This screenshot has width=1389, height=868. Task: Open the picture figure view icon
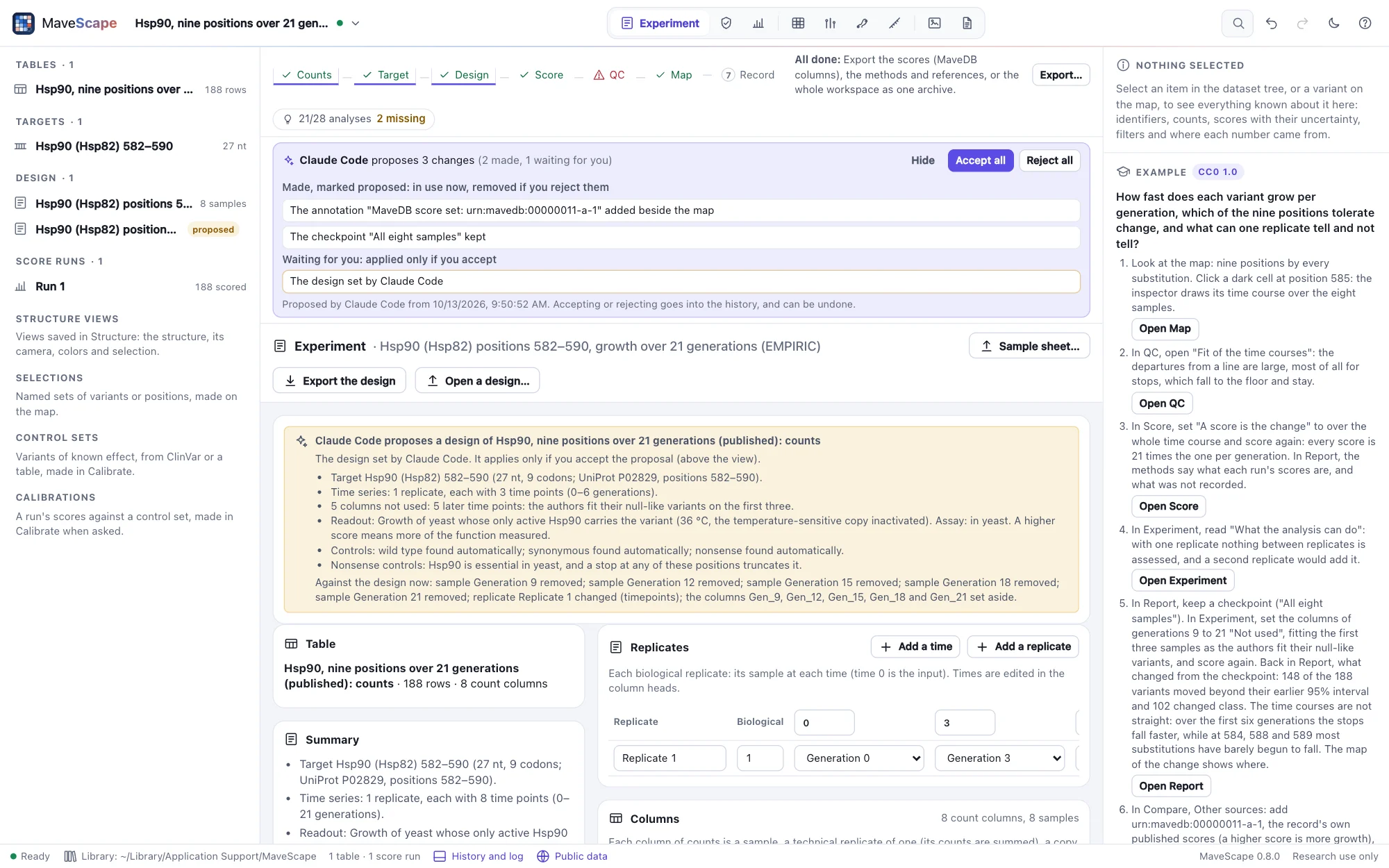pyautogui.click(x=935, y=23)
